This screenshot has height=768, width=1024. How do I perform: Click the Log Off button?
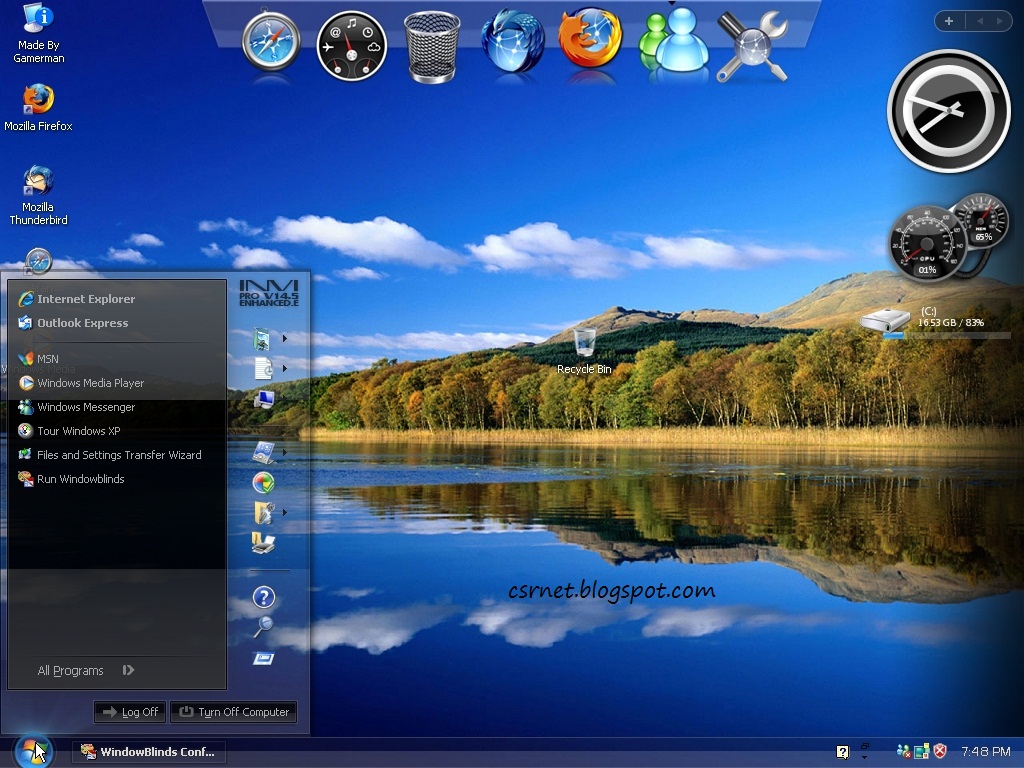tap(129, 712)
